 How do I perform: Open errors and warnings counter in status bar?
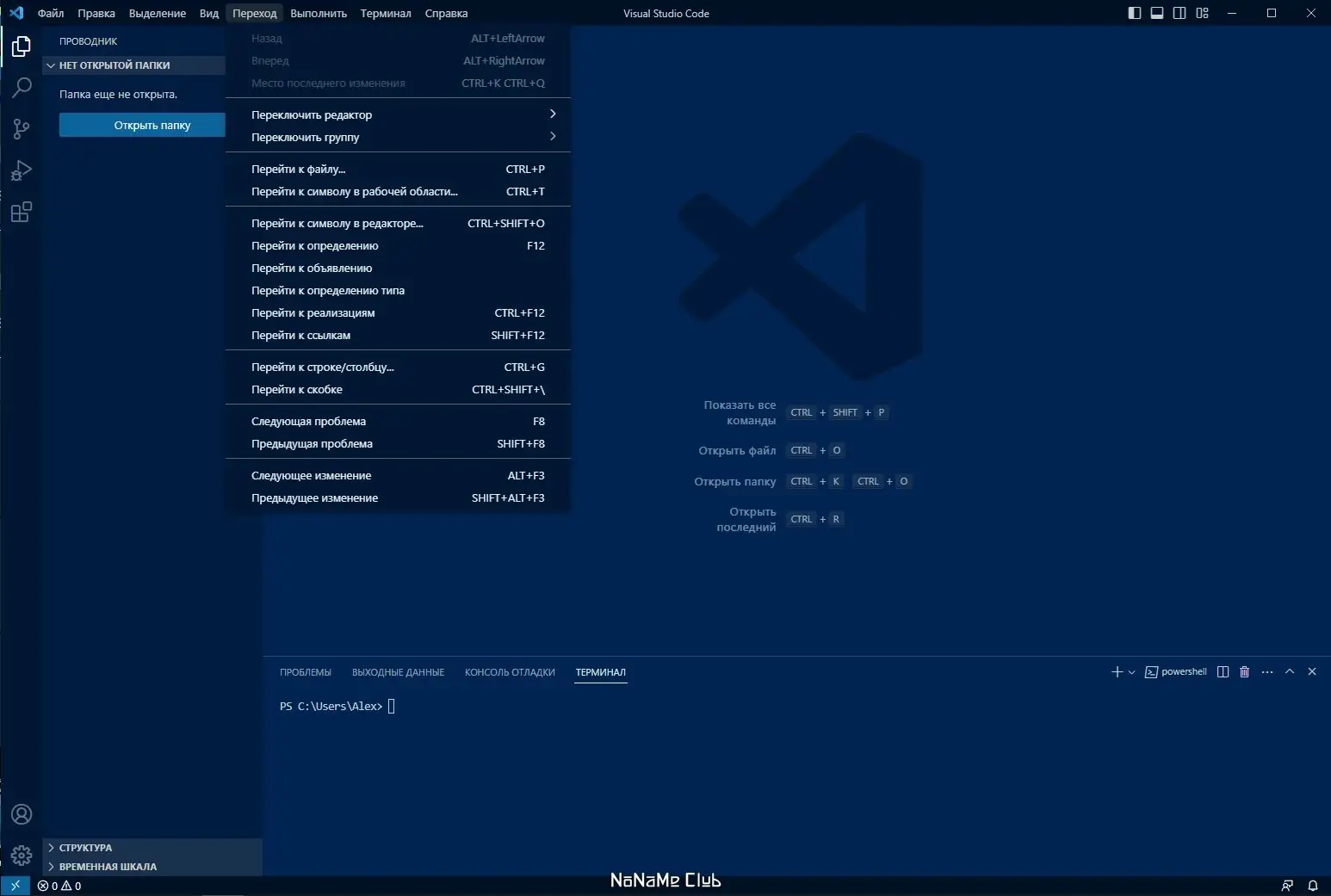[x=59, y=886]
